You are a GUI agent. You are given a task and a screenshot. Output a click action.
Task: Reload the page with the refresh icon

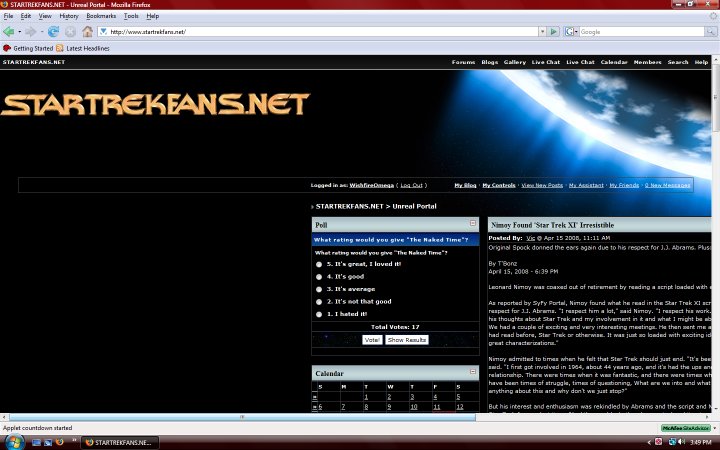[x=53, y=32]
